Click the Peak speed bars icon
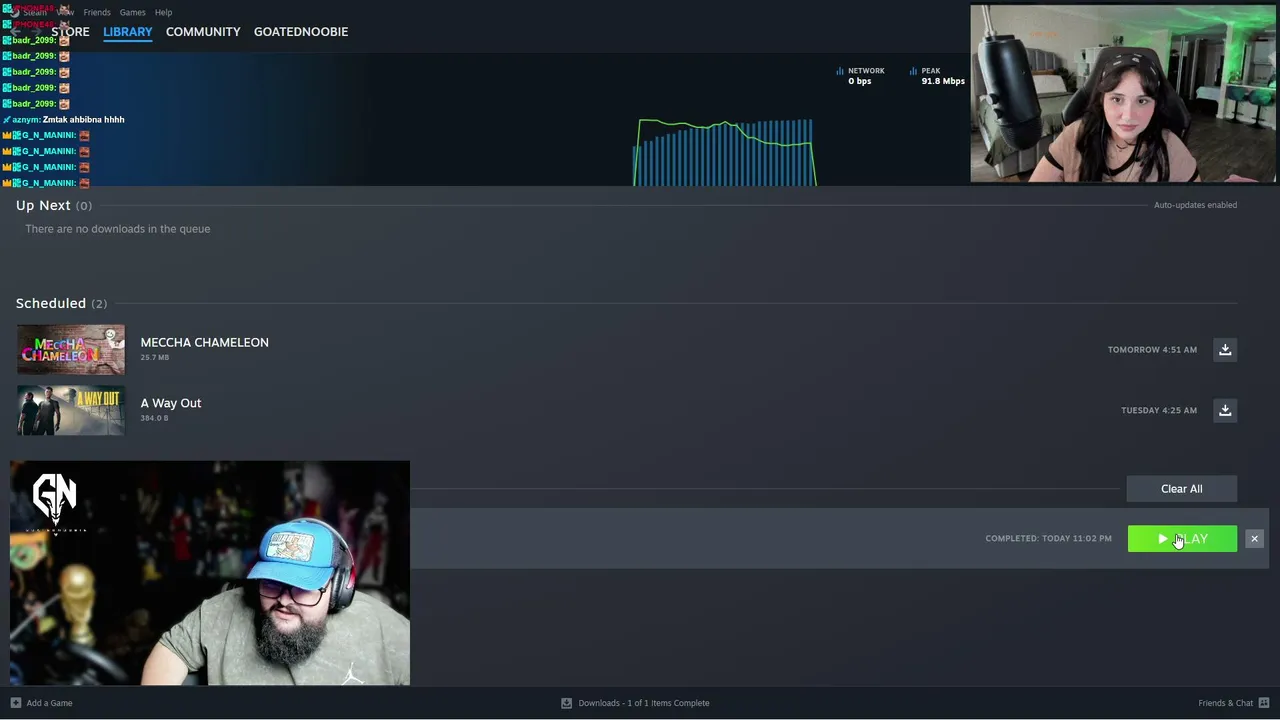 [913, 71]
